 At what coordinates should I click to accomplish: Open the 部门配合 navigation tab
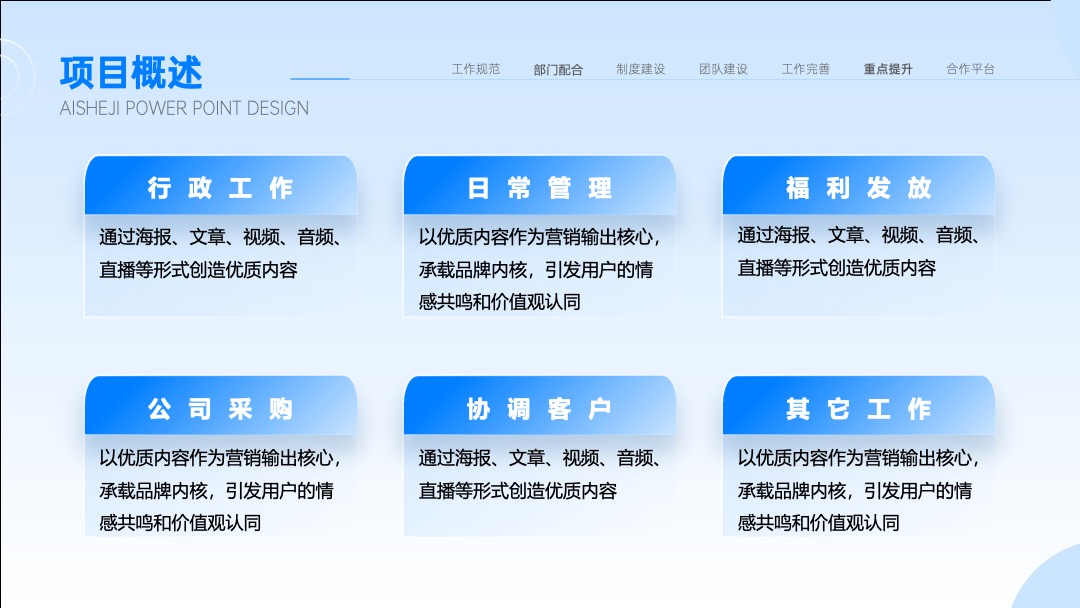558,70
